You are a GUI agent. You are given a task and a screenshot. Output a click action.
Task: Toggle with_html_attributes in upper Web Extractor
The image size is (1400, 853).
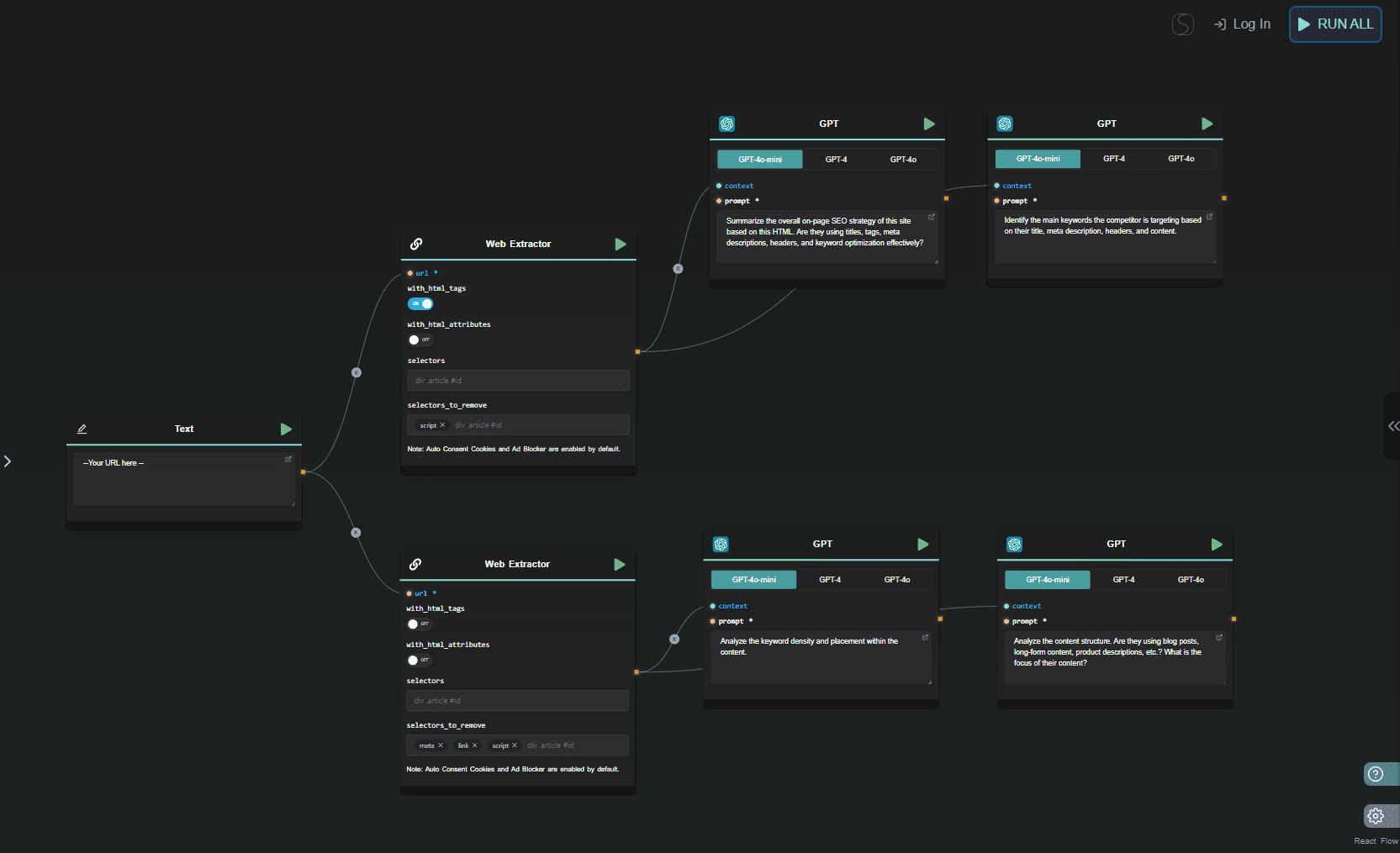(x=420, y=340)
